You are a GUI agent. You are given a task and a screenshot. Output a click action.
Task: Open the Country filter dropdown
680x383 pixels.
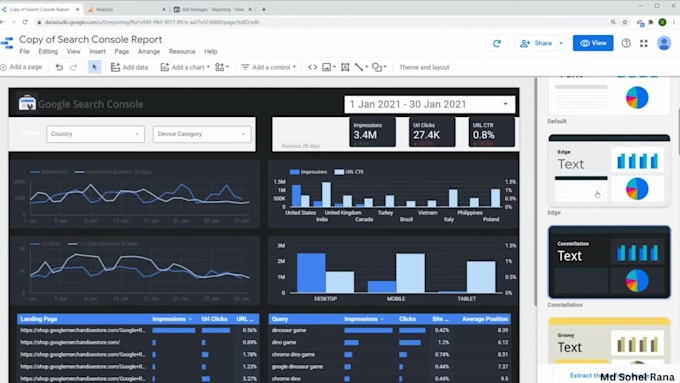(95, 134)
